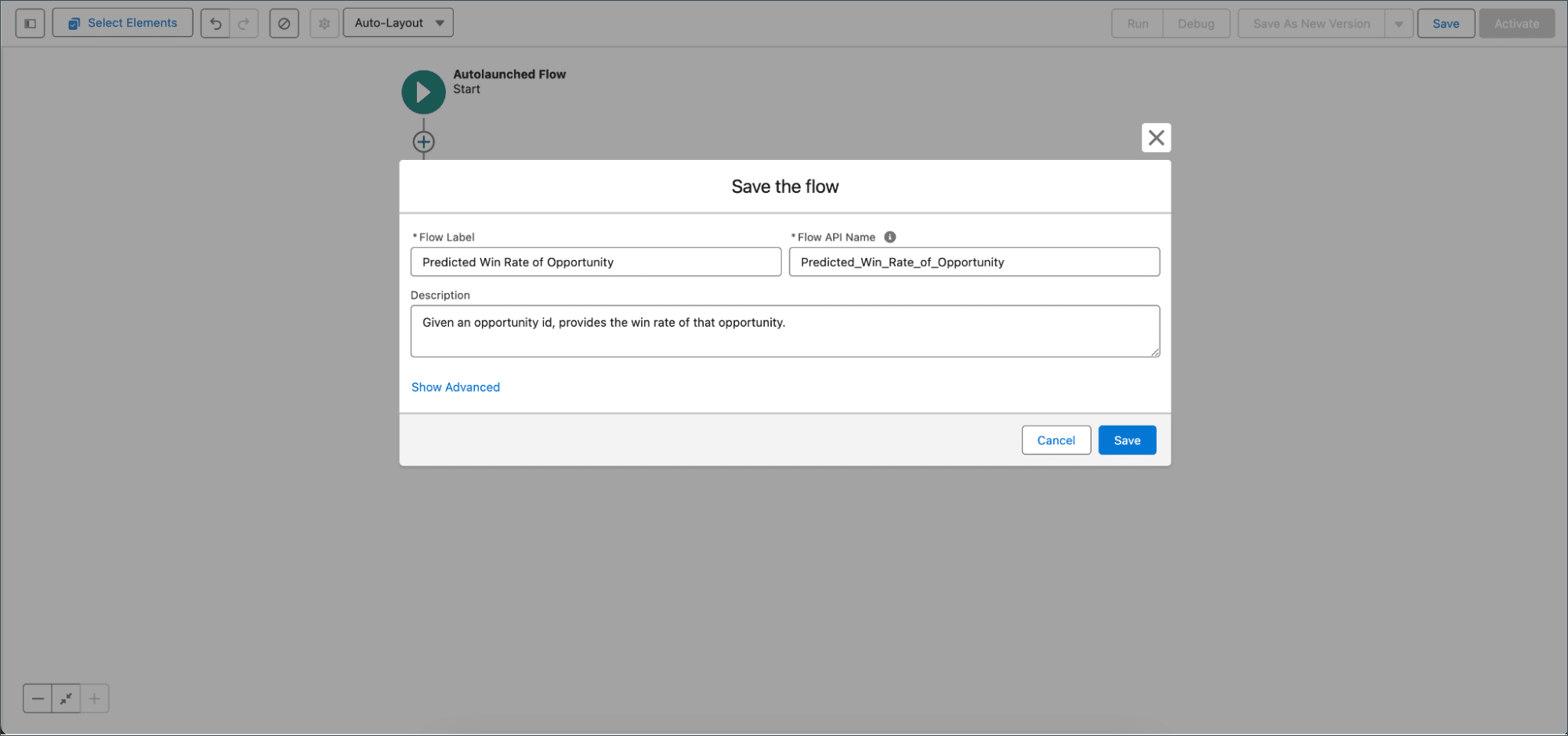Add element with the plus connector
The width and height of the screenshot is (1568, 736).
pyautogui.click(x=423, y=142)
